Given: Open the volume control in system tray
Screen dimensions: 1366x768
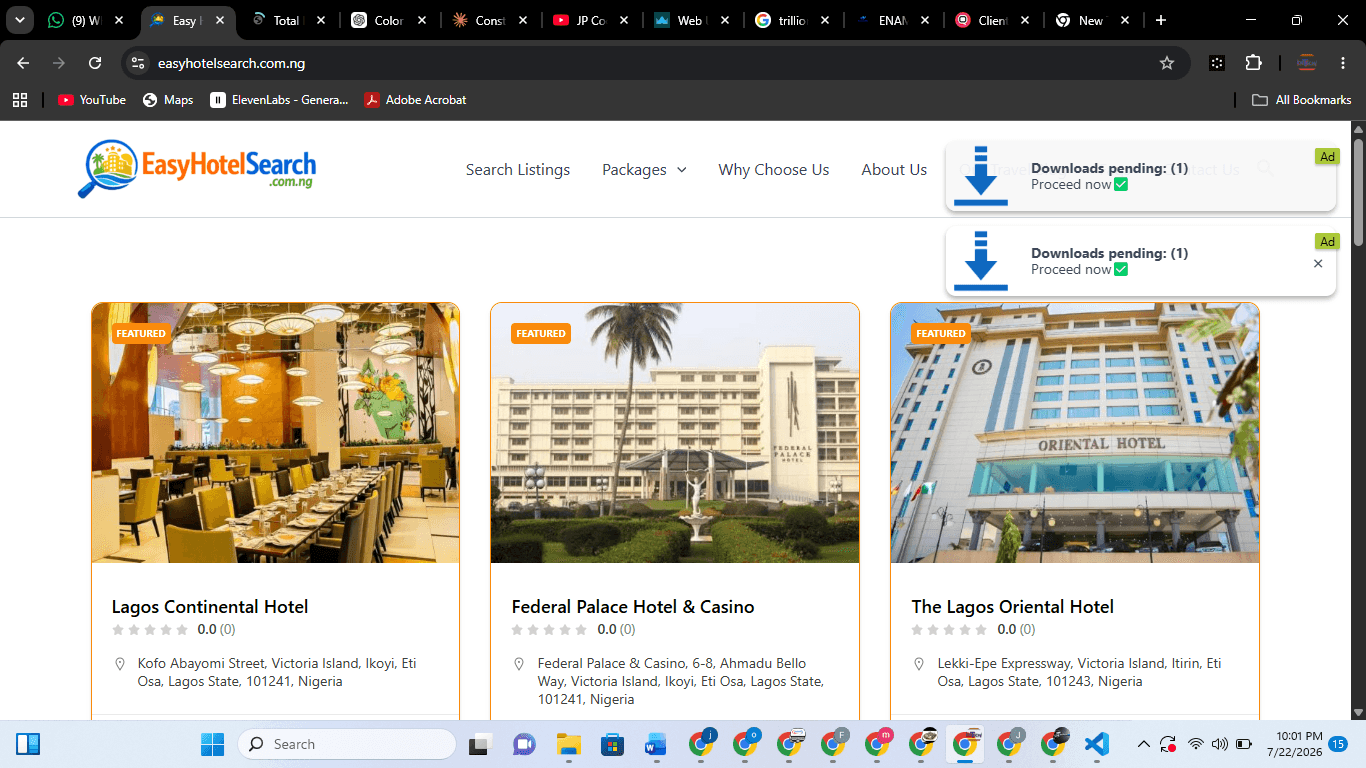Looking at the screenshot, I should coord(1220,744).
